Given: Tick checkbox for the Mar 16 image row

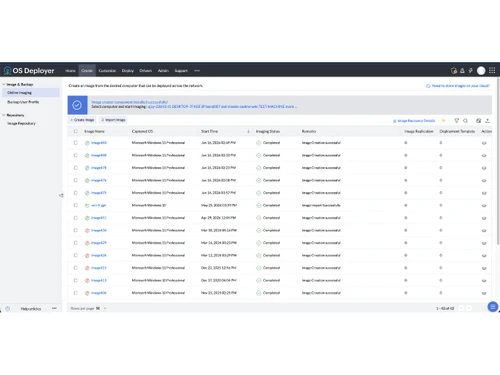Looking at the screenshot, I should 76,243.
